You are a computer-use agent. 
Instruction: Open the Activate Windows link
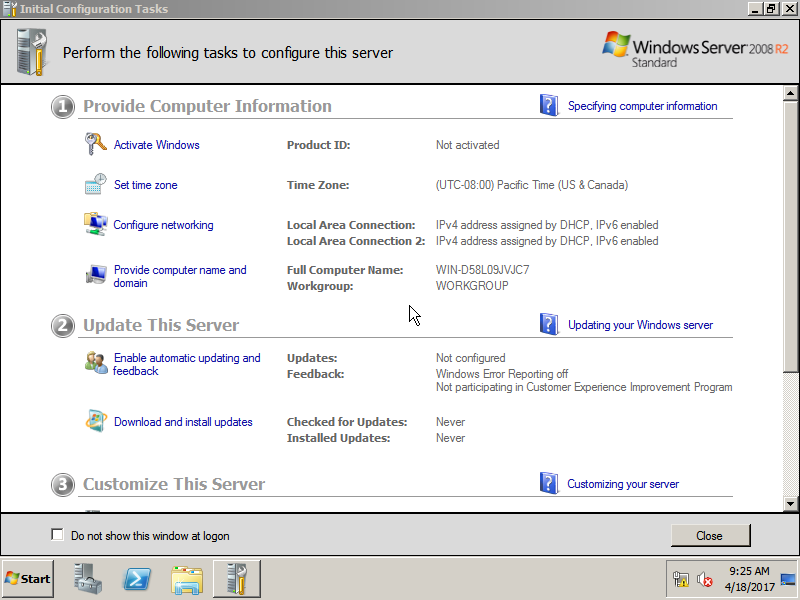click(x=156, y=145)
